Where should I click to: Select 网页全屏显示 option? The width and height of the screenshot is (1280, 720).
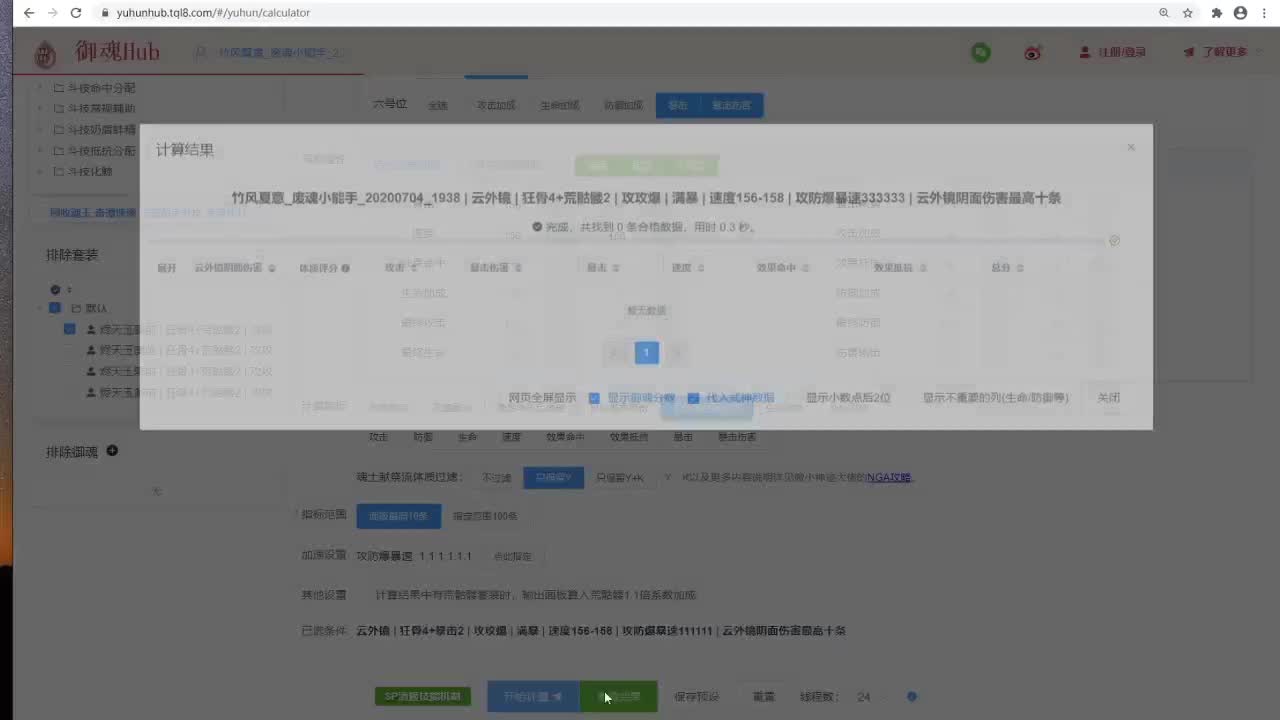click(x=542, y=398)
